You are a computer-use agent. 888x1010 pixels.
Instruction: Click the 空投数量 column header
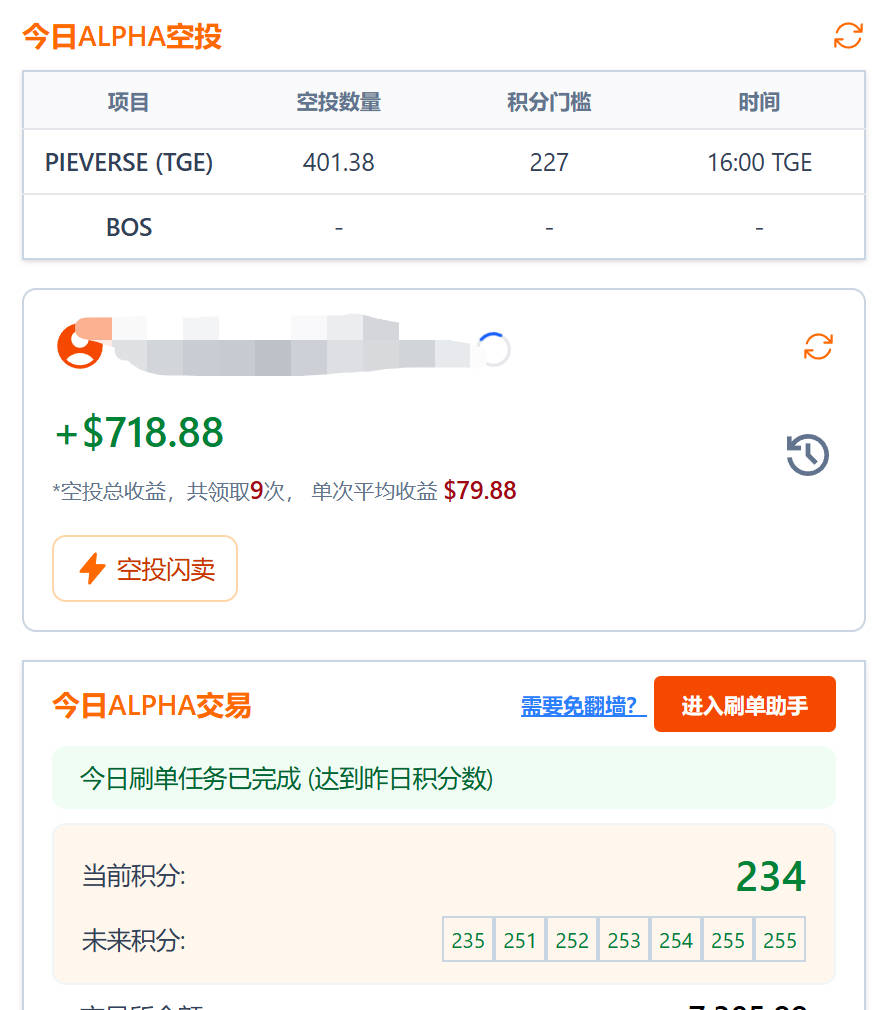(339, 102)
